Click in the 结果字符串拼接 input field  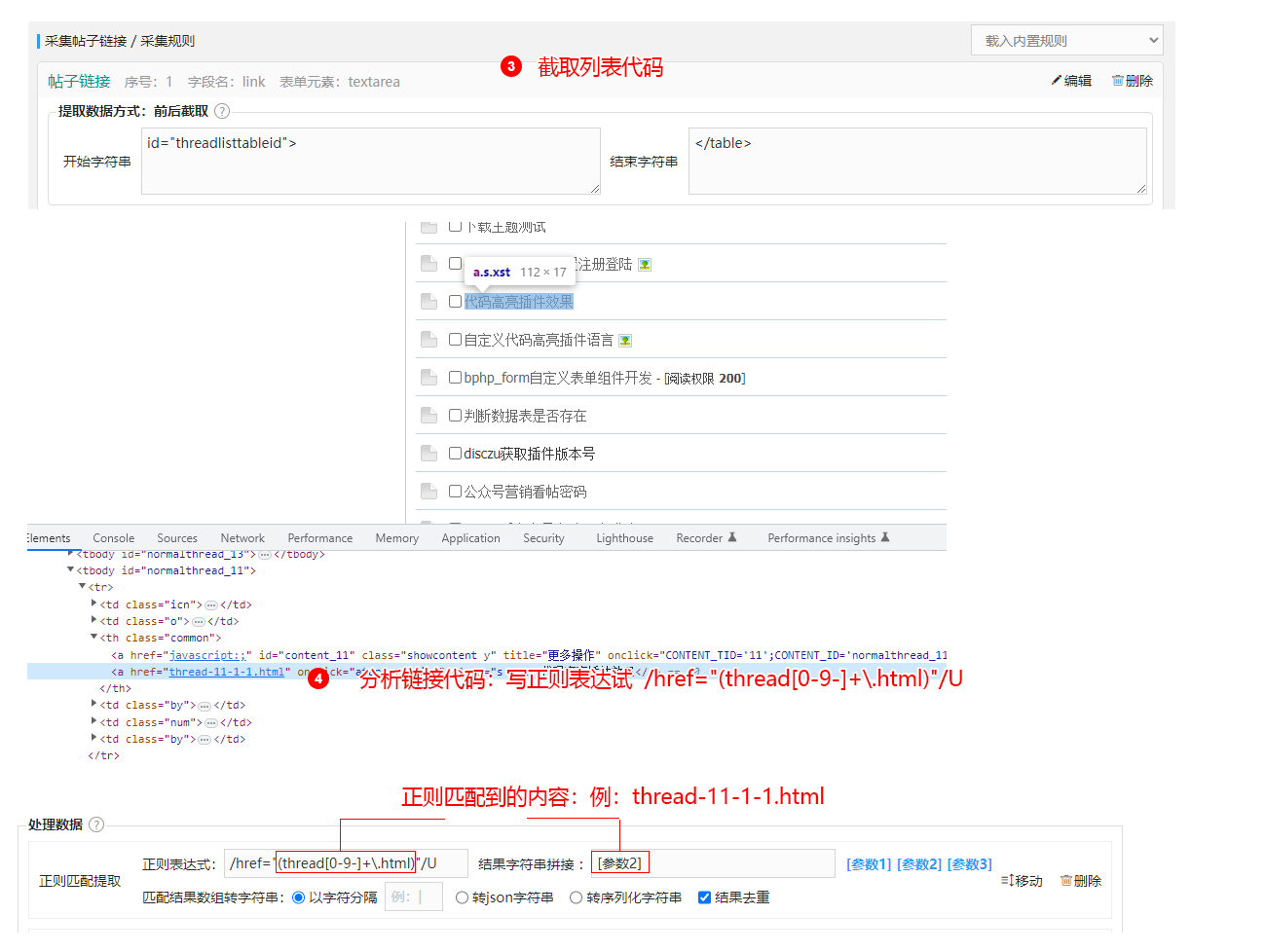coord(713,863)
